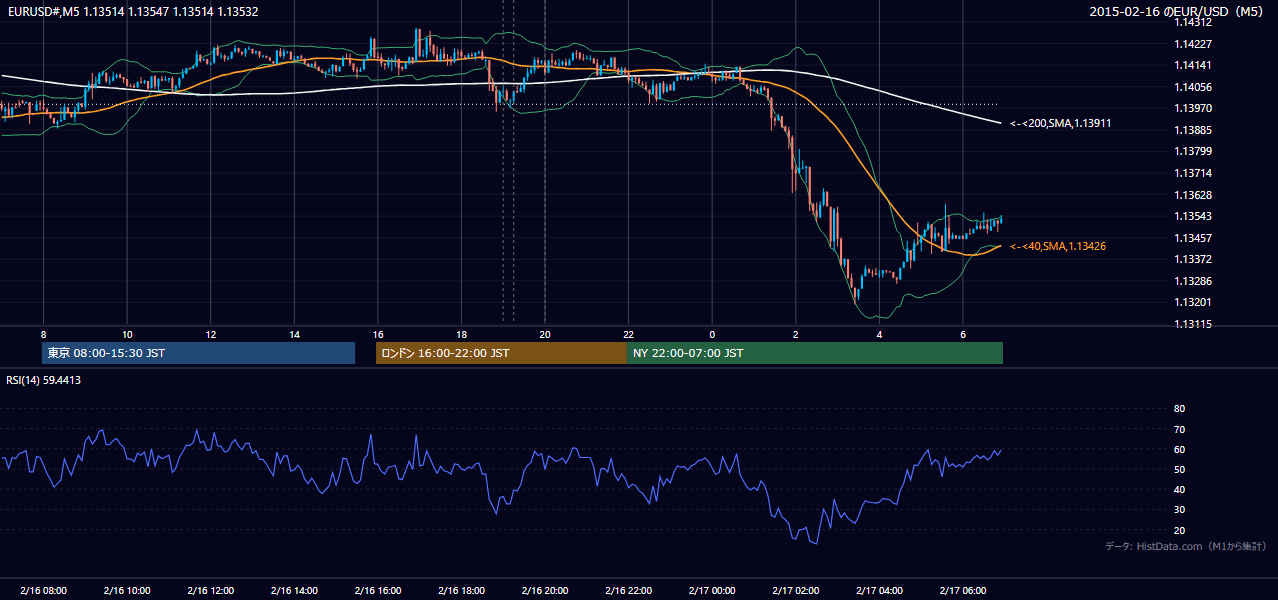This screenshot has height=600, width=1278.
Task: Click hour label 22 under the price chart
Action: point(628,334)
